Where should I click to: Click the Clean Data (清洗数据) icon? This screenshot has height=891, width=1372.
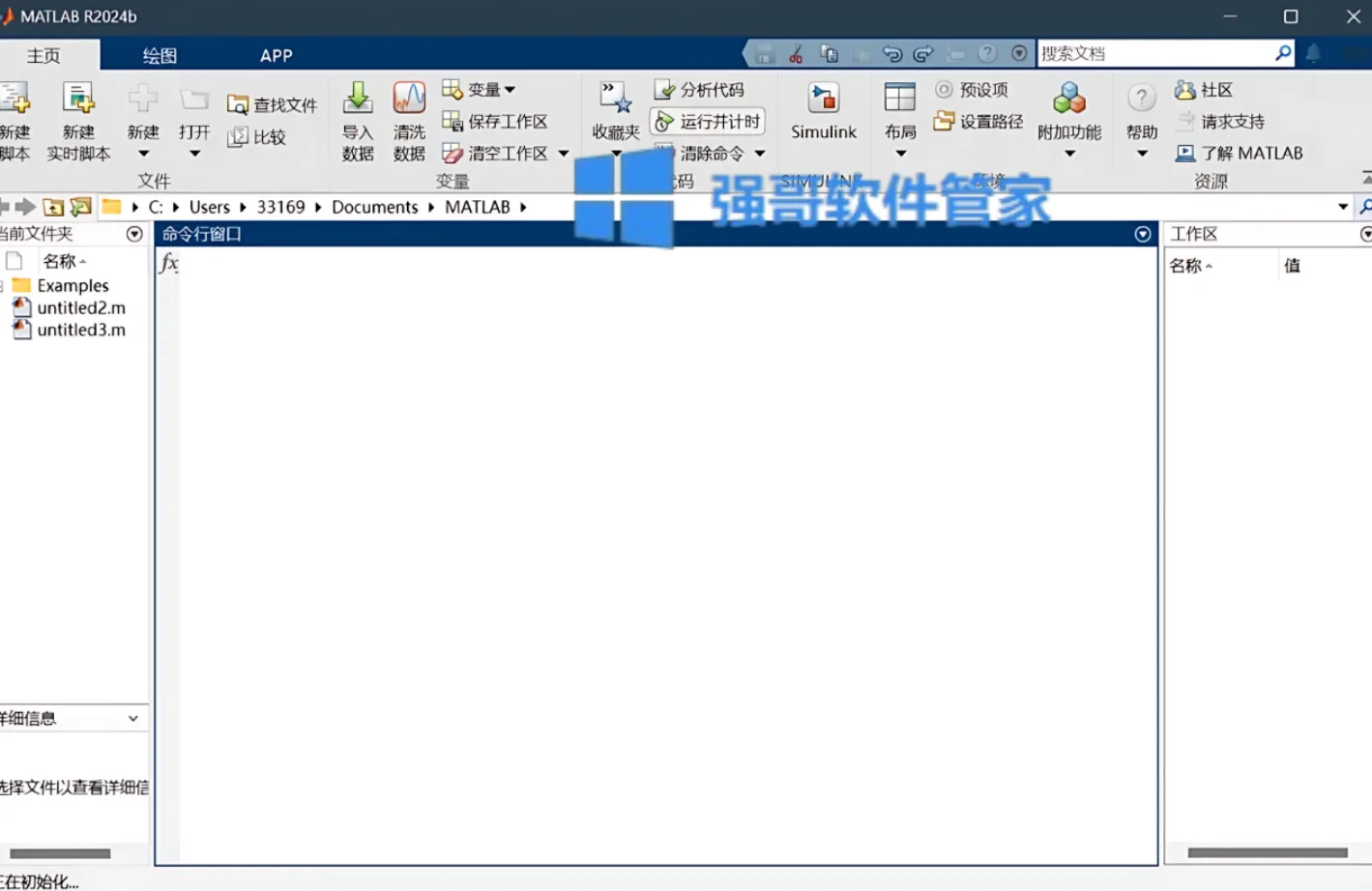coord(409,98)
